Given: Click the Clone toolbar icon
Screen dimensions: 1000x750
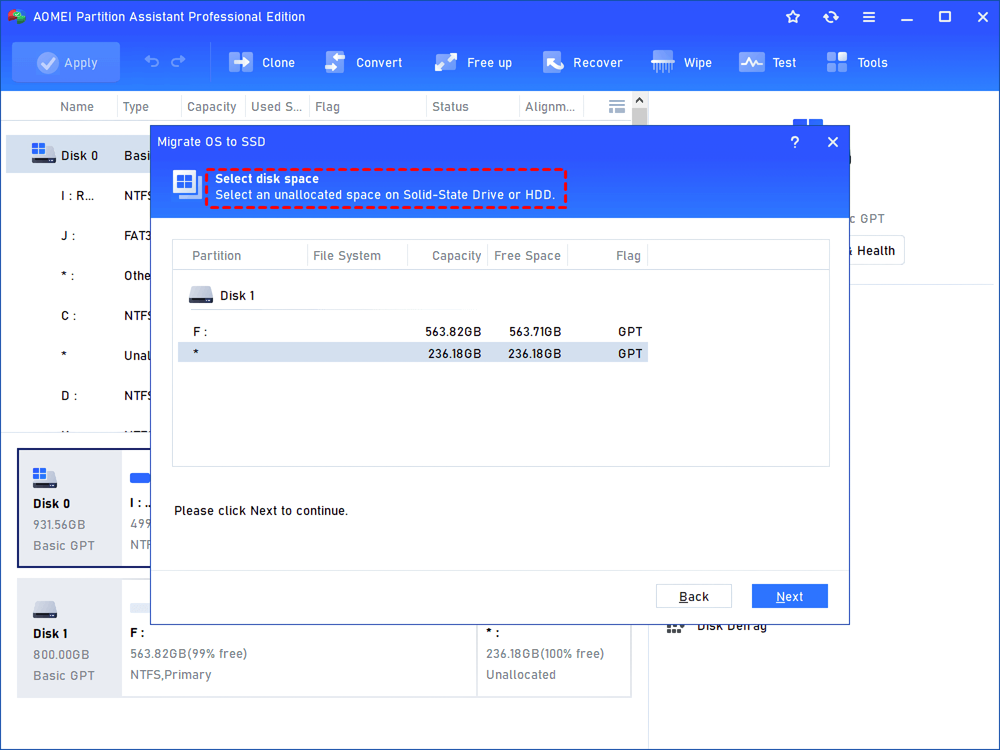Looking at the screenshot, I should click(x=242, y=62).
